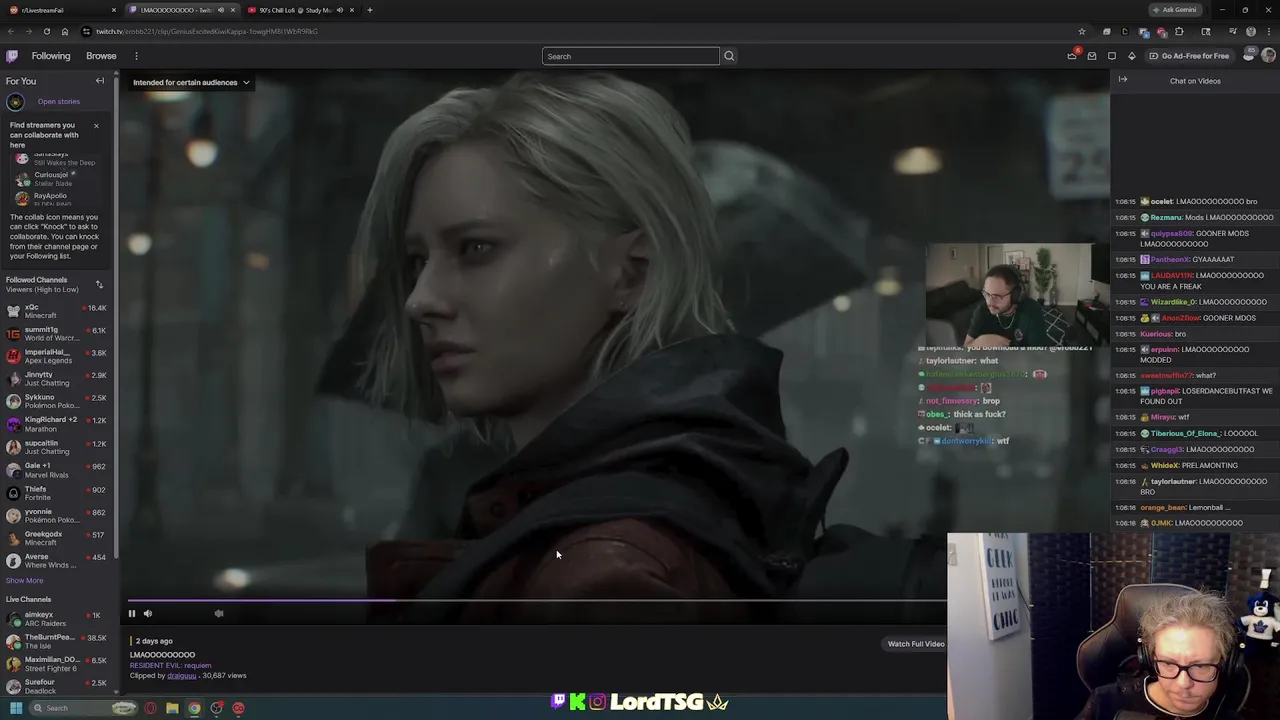Open Twitch more options three-dot menu
The width and height of the screenshot is (1280, 720).
click(136, 56)
